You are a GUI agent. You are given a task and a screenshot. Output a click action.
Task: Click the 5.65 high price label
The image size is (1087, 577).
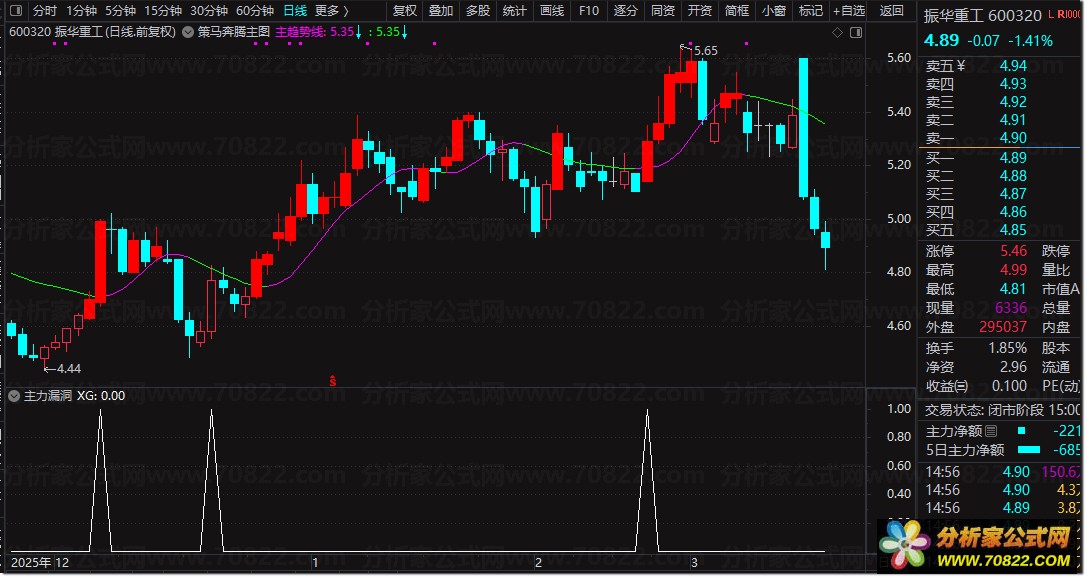coord(706,51)
